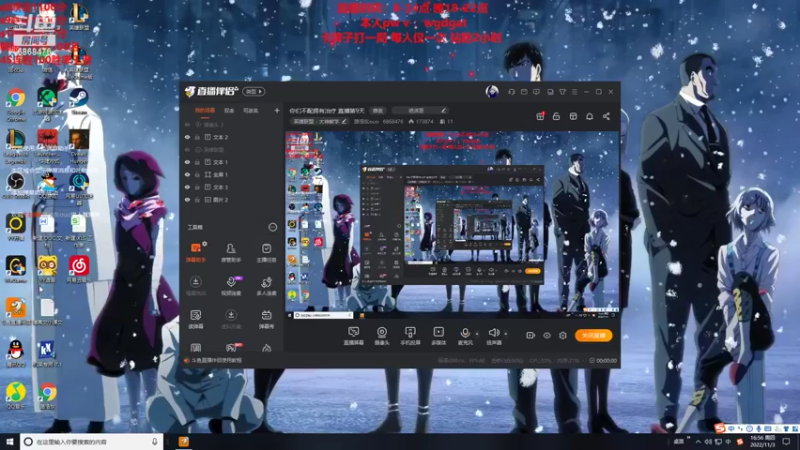The height and width of the screenshot is (450, 800).
Task: Open the 视频连麦 tool
Action: coord(231,286)
